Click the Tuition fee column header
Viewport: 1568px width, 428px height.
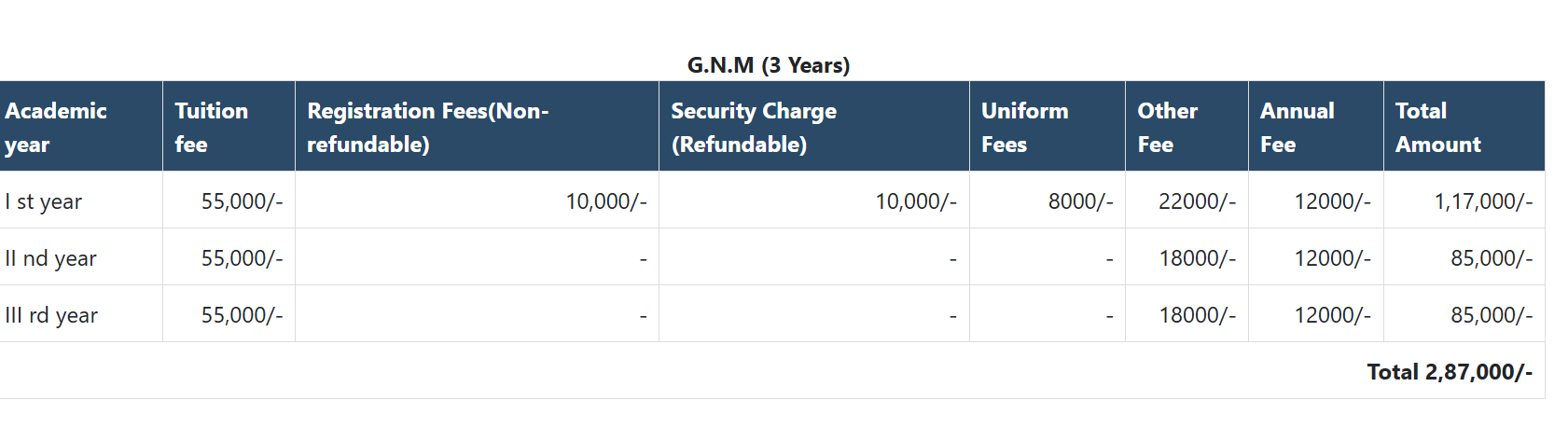[212, 127]
